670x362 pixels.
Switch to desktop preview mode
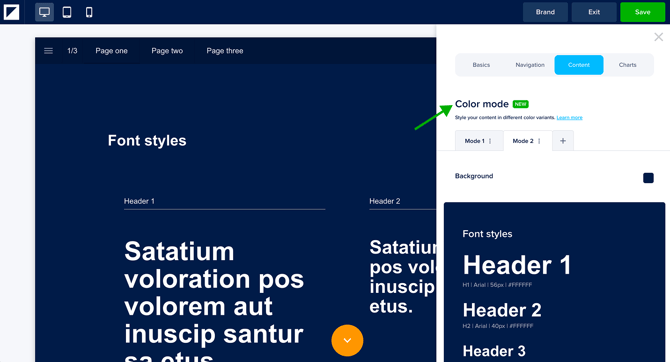44,12
